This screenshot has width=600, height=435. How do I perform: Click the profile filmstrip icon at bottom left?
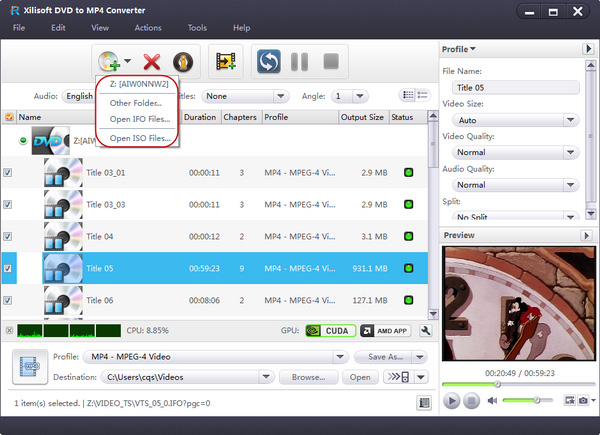(30, 367)
